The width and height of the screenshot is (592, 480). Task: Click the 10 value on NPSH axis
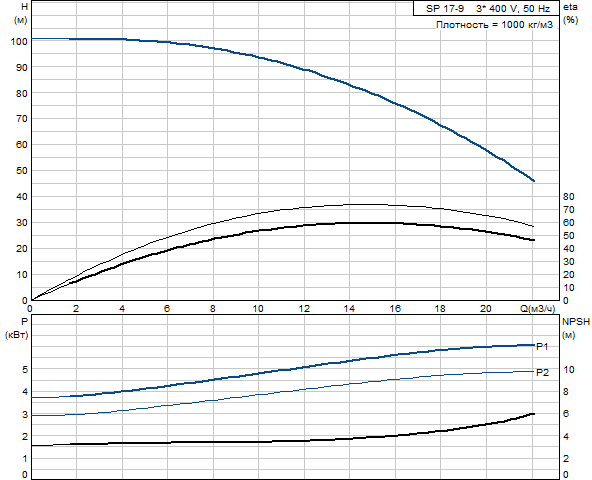tap(569, 369)
